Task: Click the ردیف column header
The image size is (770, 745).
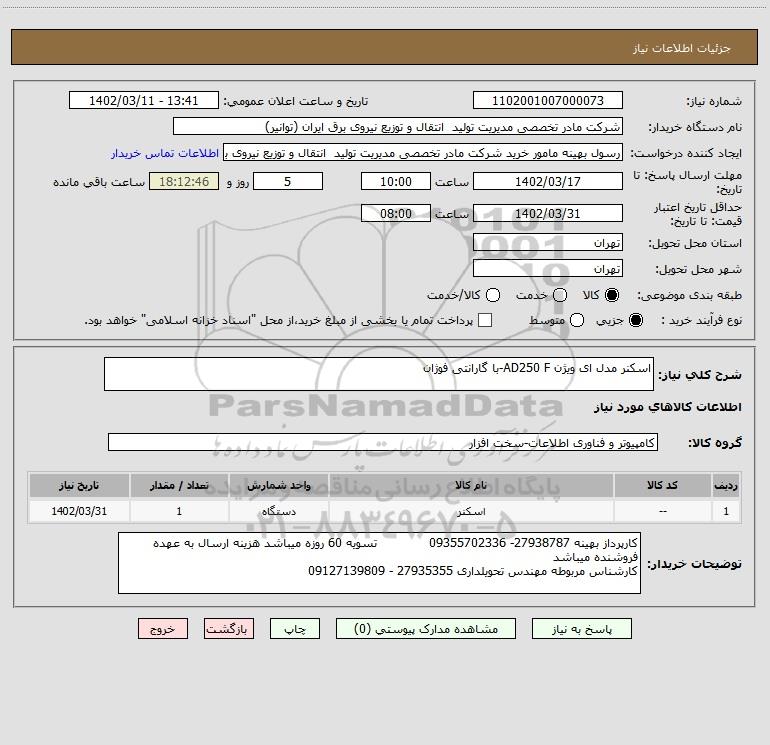Action: (726, 485)
